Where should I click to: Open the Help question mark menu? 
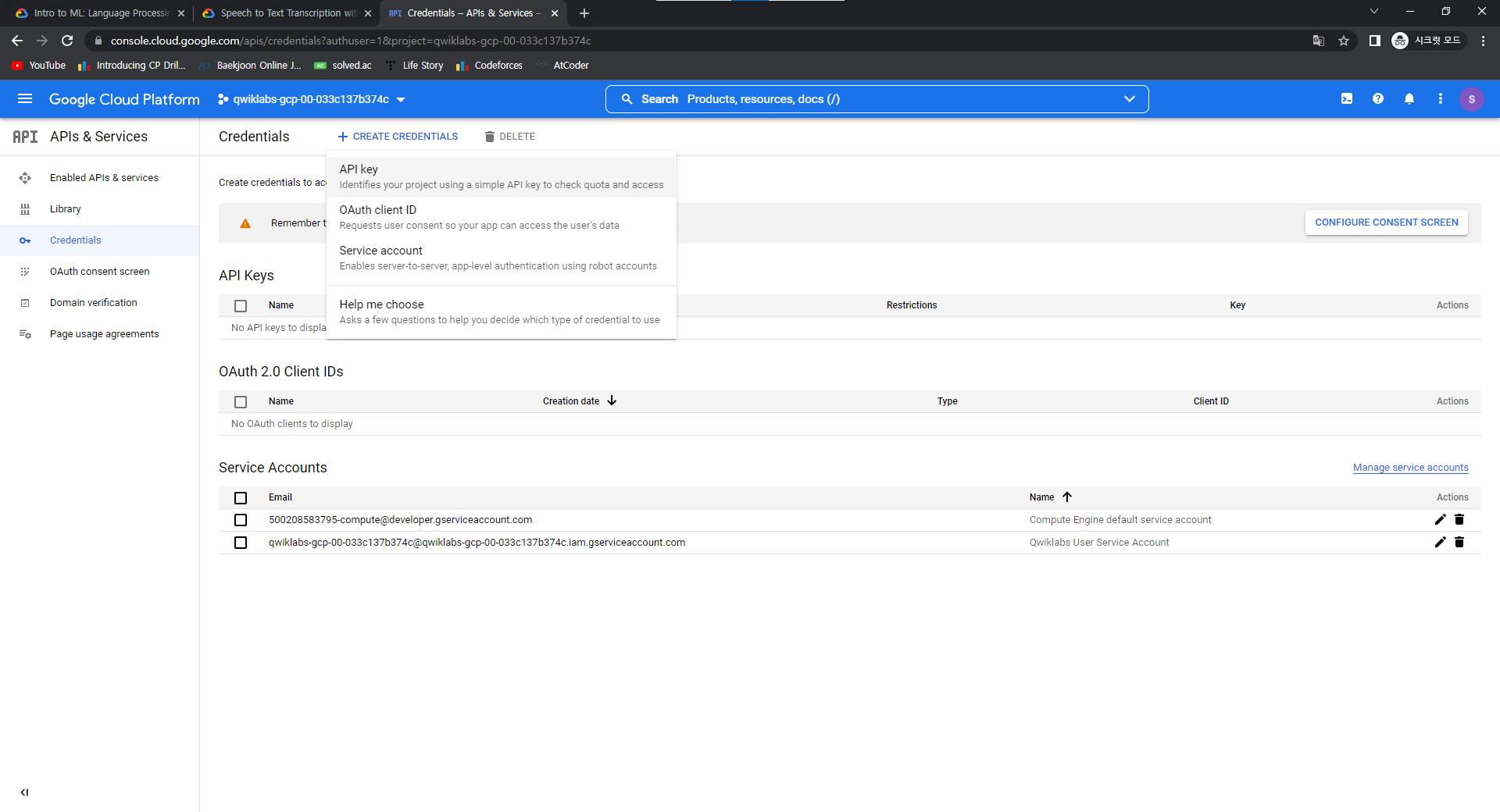1378,99
